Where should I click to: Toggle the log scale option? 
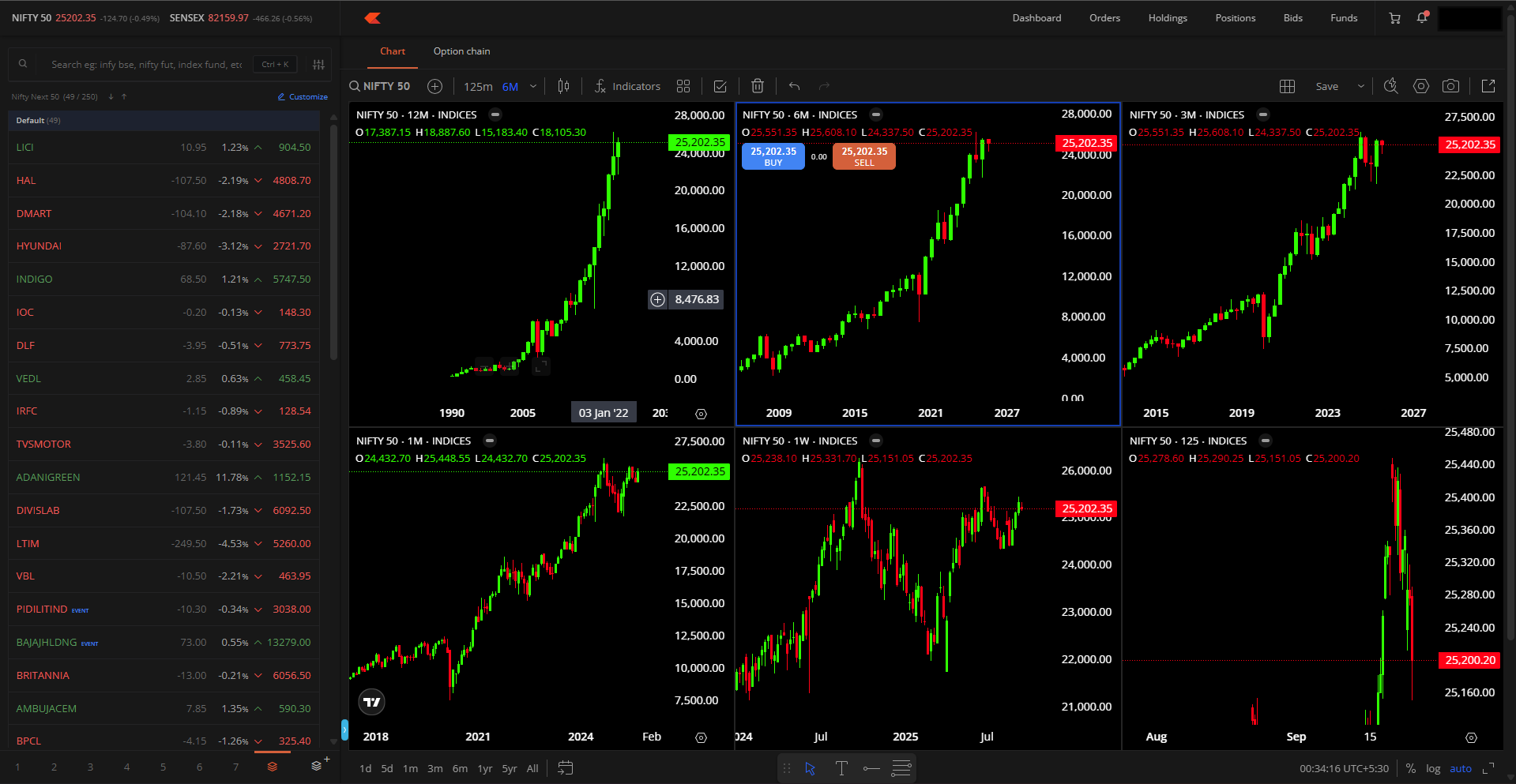click(x=1433, y=768)
